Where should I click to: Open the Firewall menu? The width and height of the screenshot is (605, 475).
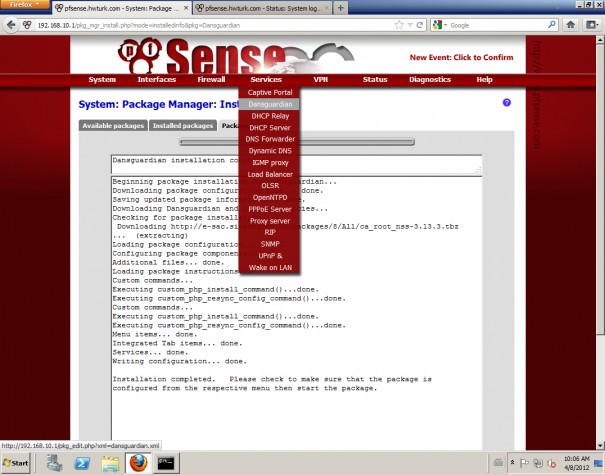click(x=211, y=79)
